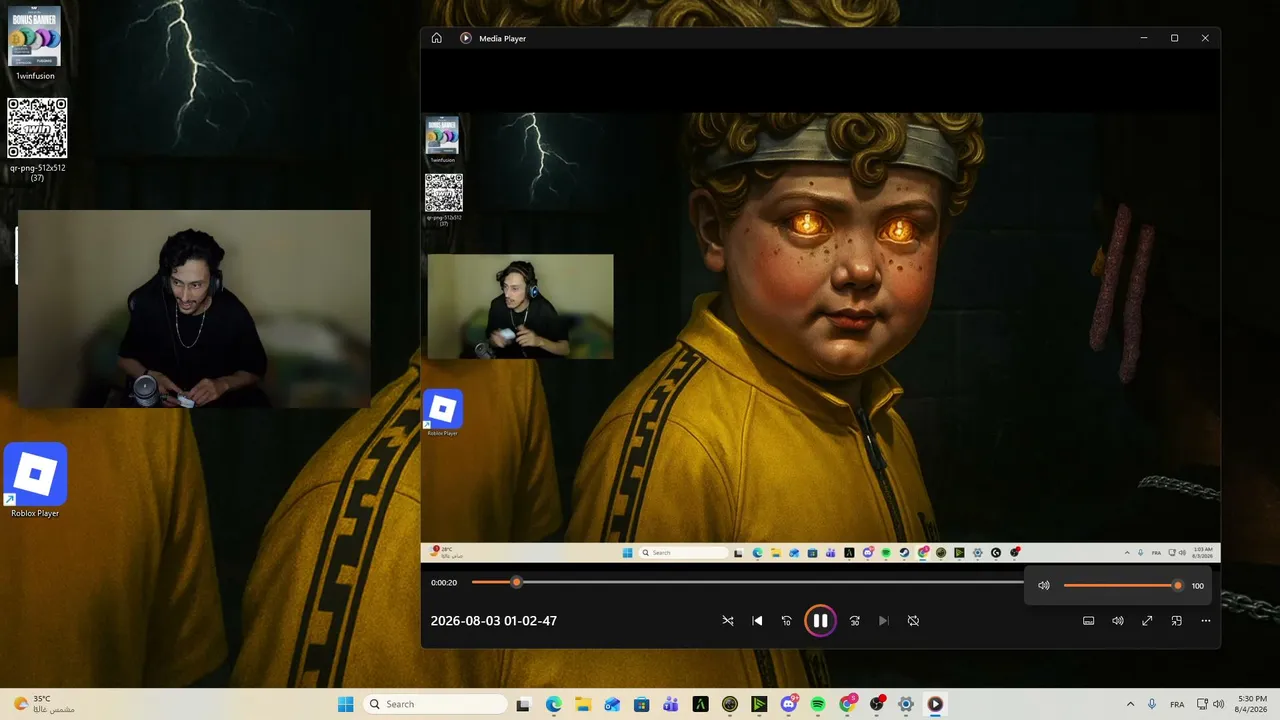Go to Media Player home

point(437,38)
